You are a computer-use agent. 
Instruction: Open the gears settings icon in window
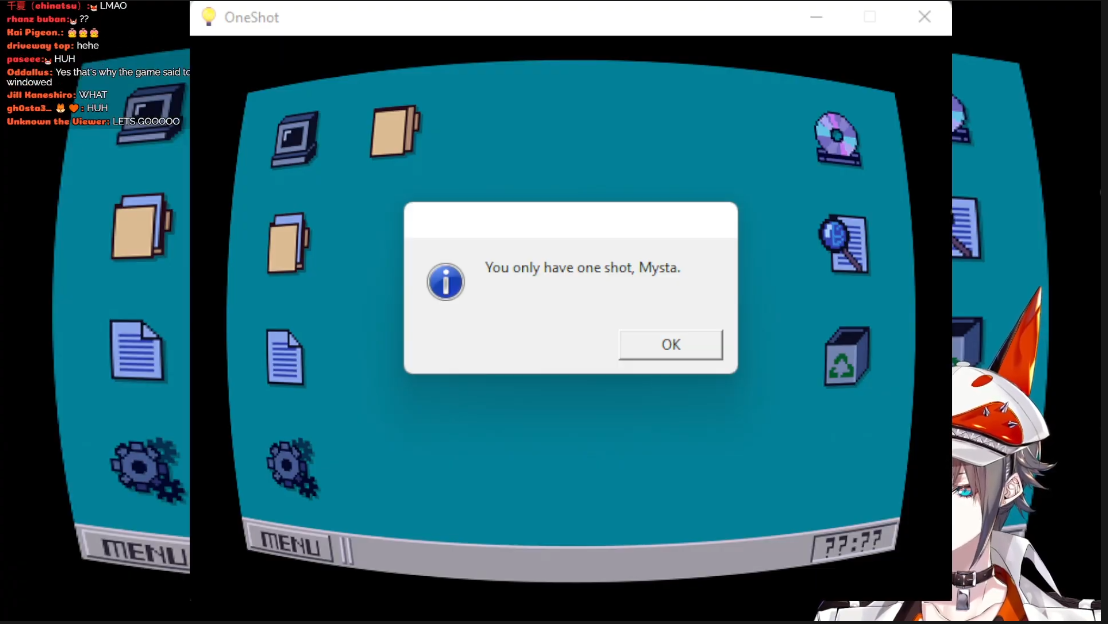click(x=292, y=468)
